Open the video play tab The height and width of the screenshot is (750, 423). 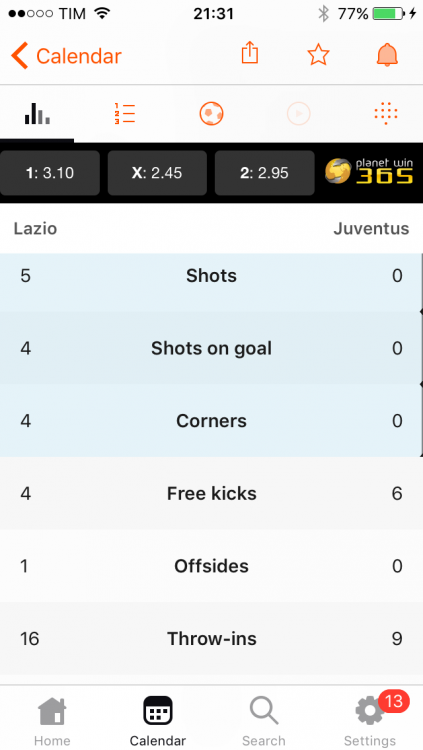[299, 114]
